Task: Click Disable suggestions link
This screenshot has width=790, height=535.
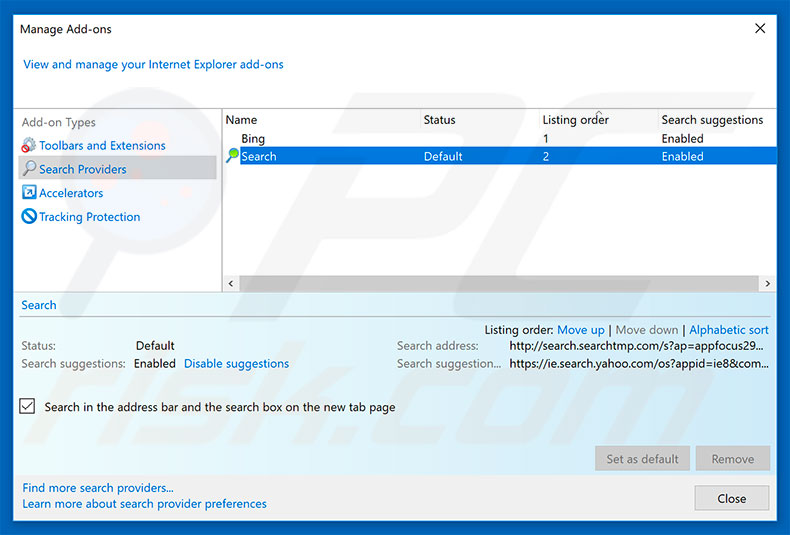Action: [x=236, y=364]
